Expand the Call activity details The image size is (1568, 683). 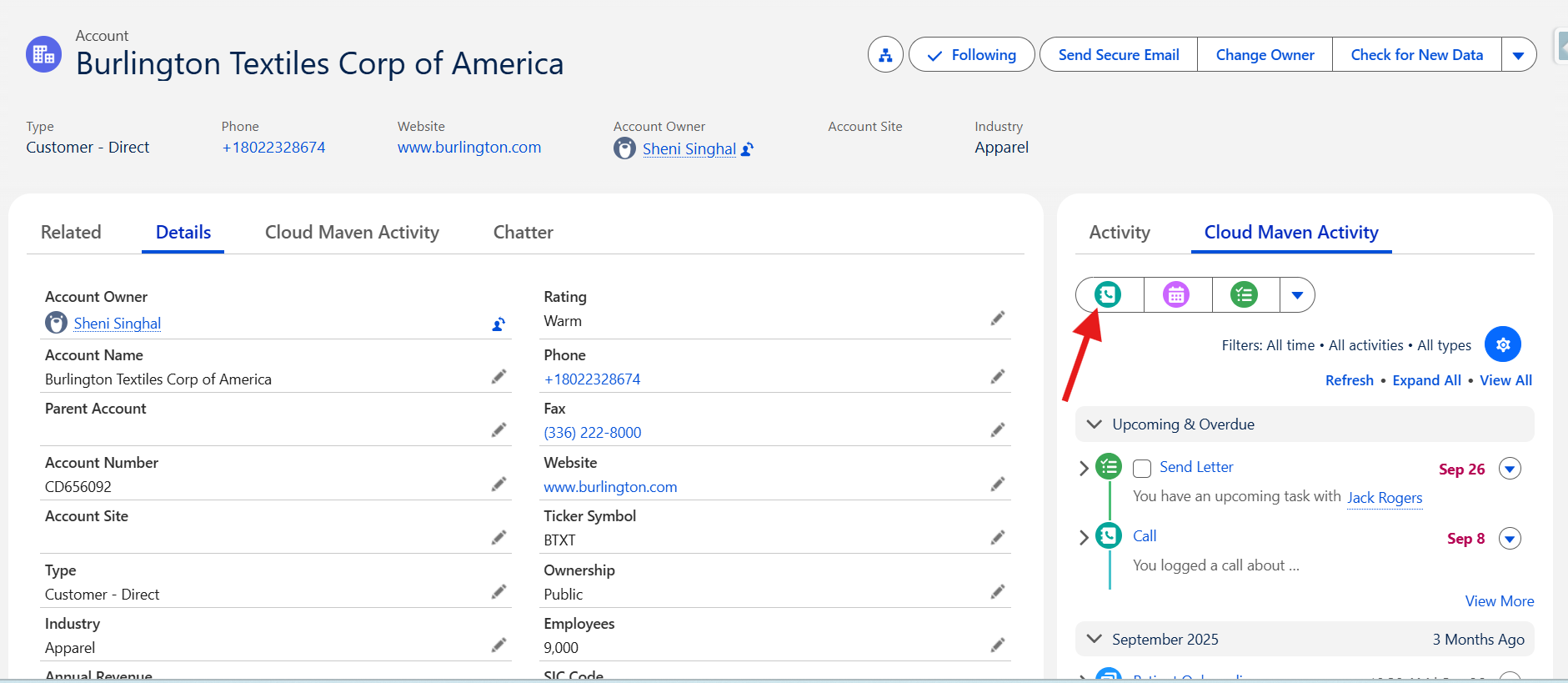click(1084, 538)
